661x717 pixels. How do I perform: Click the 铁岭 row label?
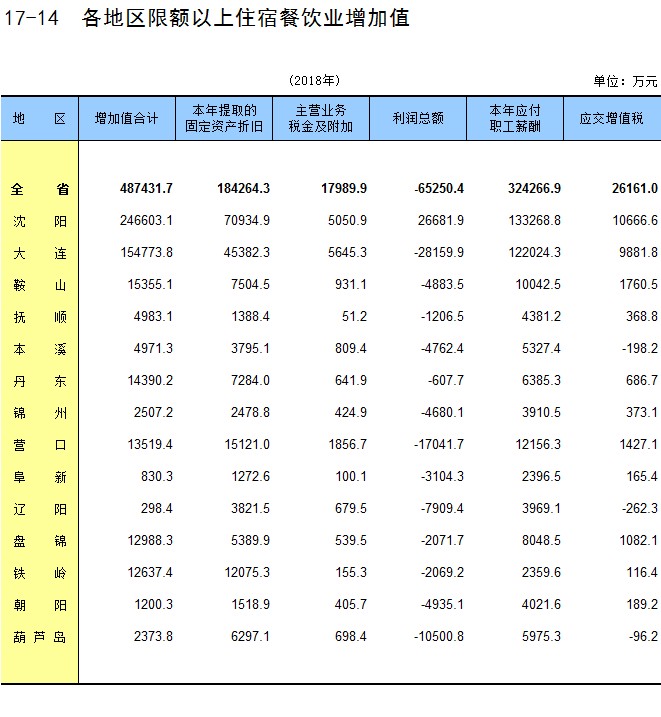pos(40,573)
